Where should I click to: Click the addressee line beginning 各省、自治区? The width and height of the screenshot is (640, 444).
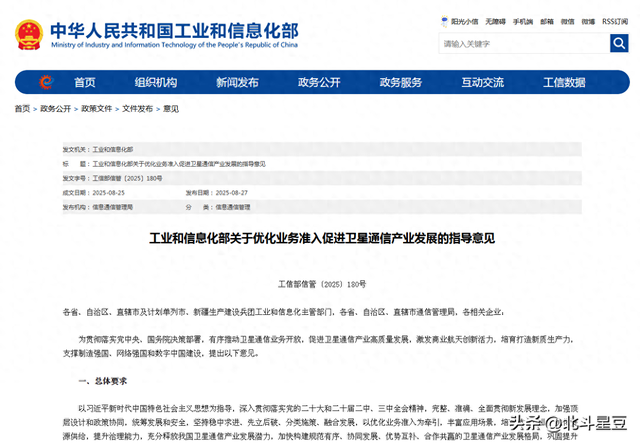tap(283, 312)
